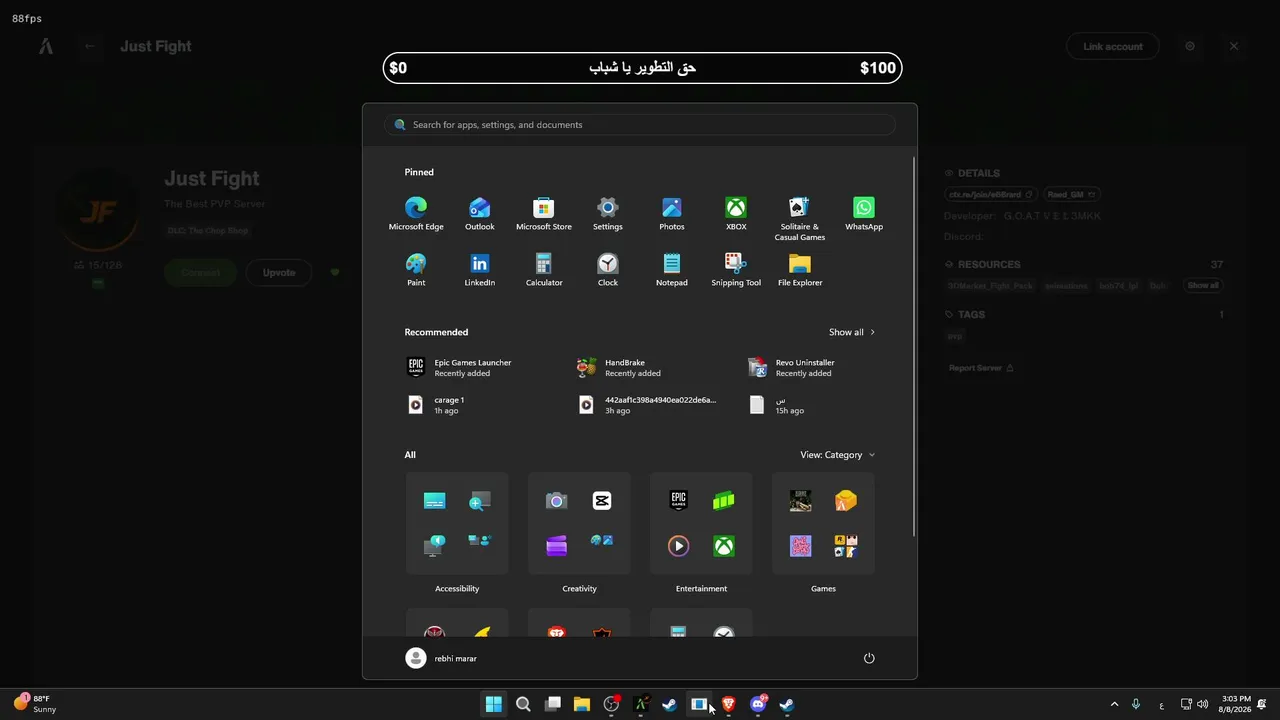Open the Start menu power options
Viewport: 1280px width, 720px height.
coord(869,658)
